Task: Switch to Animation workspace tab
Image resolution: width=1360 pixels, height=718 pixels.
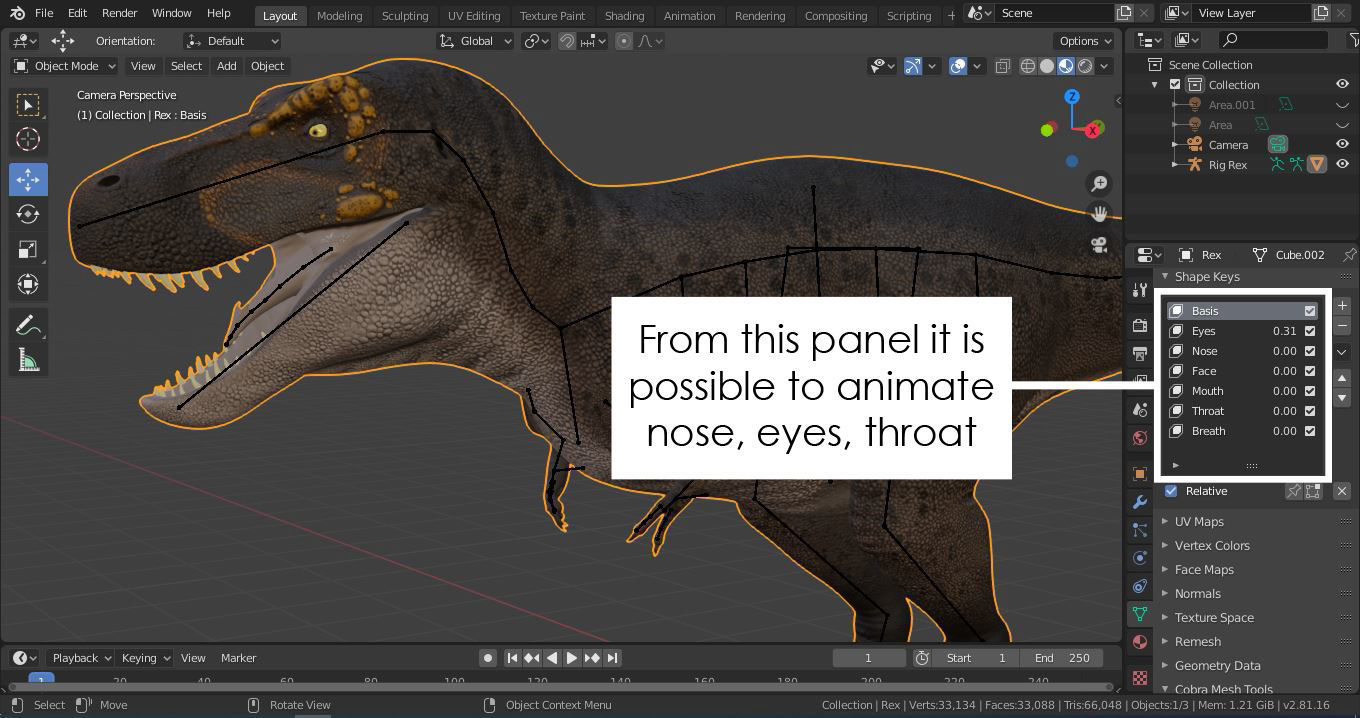Action: (690, 15)
